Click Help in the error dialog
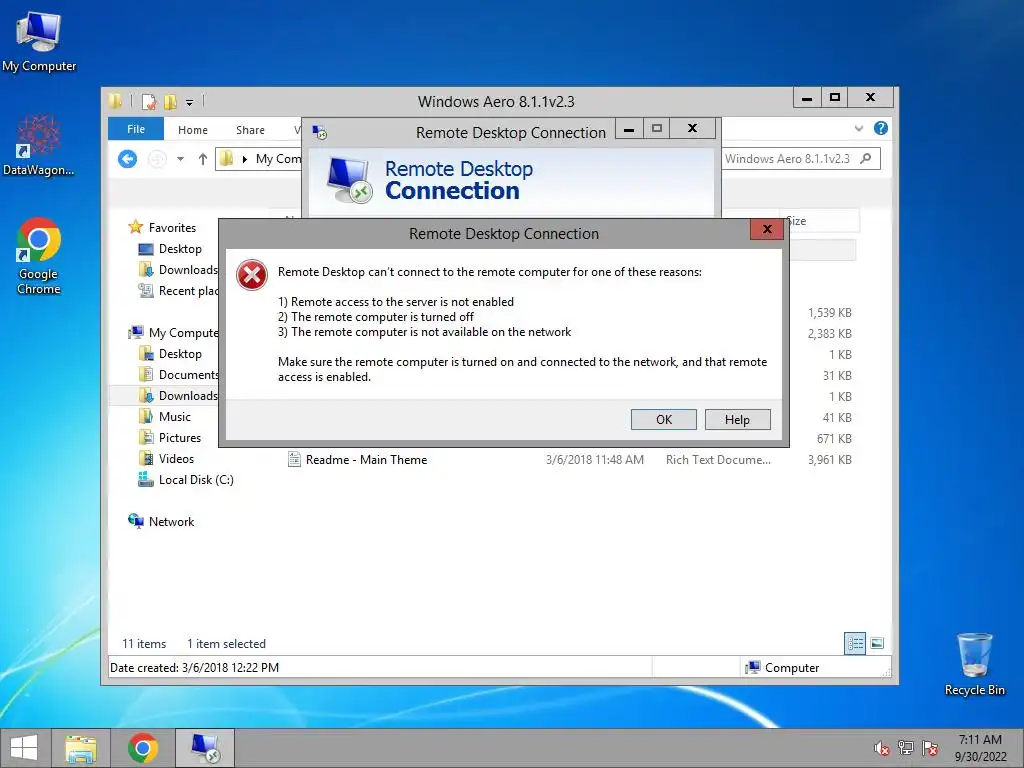This screenshot has height=768, width=1024. 737,419
